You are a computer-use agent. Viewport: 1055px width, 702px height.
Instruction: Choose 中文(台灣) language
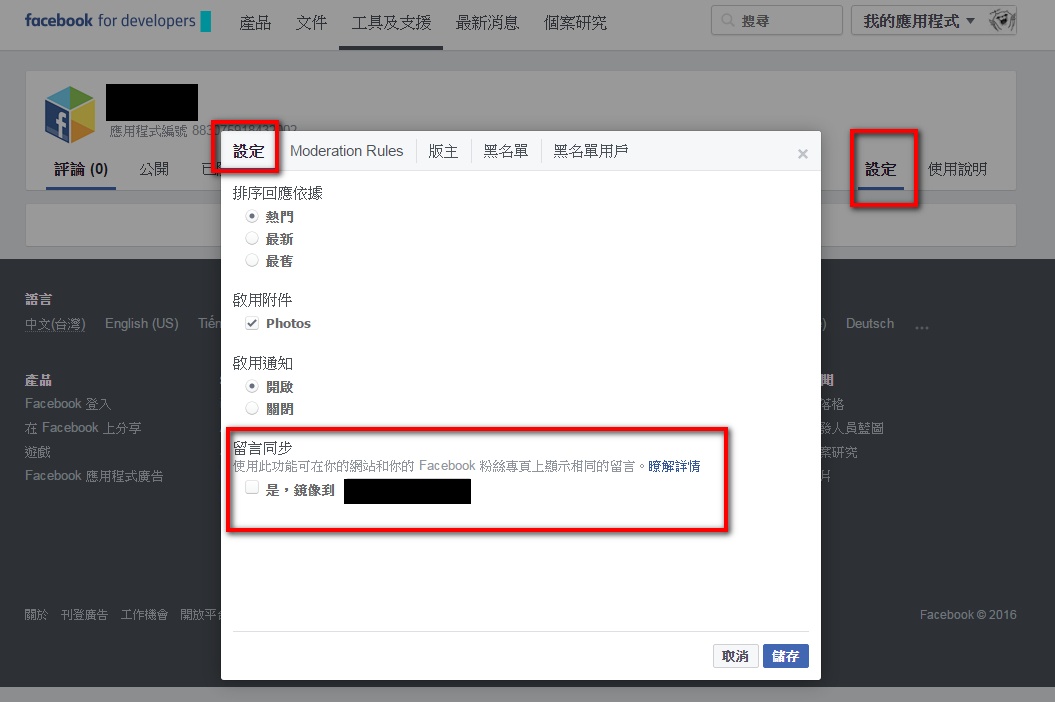coord(55,324)
